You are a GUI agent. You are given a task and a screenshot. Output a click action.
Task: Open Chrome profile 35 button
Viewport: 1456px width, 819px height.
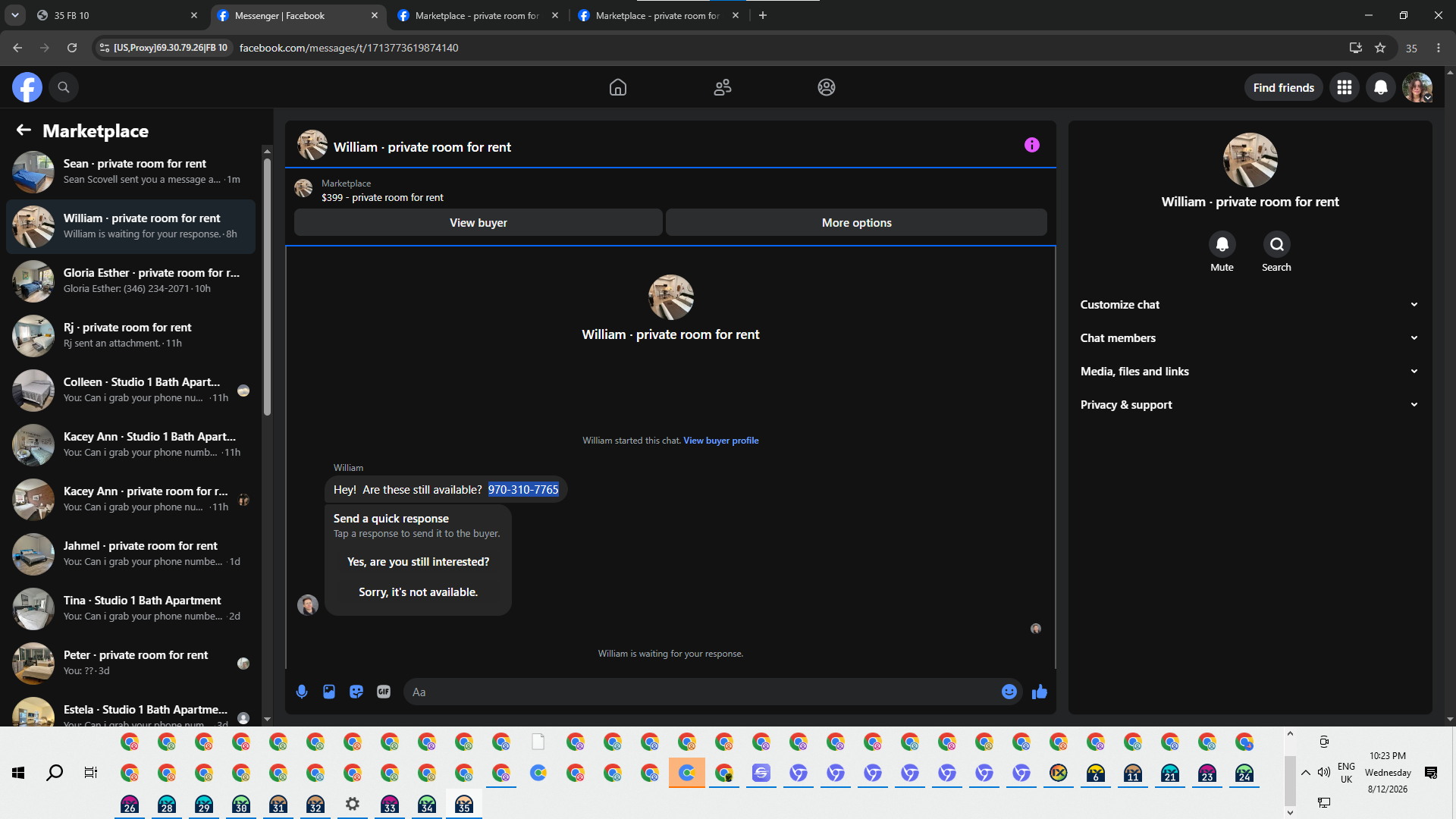tap(1411, 48)
